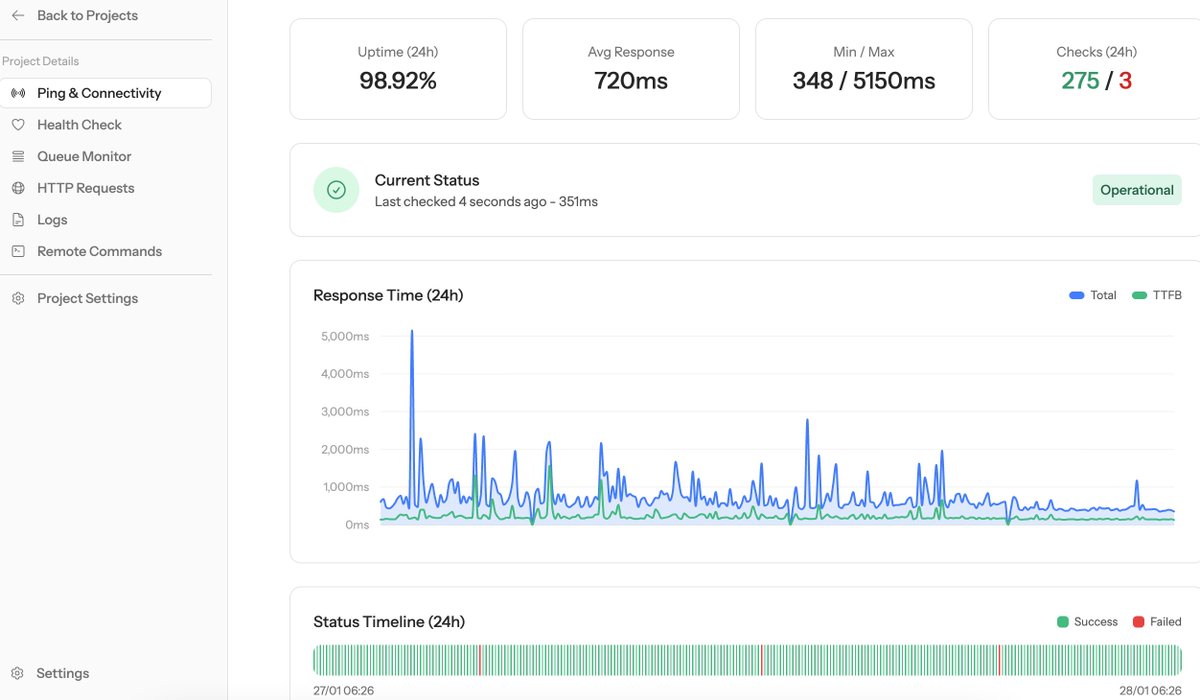Click the back arrow icon beside Back to Projects
This screenshot has height=700, width=1200.
[18, 16]
